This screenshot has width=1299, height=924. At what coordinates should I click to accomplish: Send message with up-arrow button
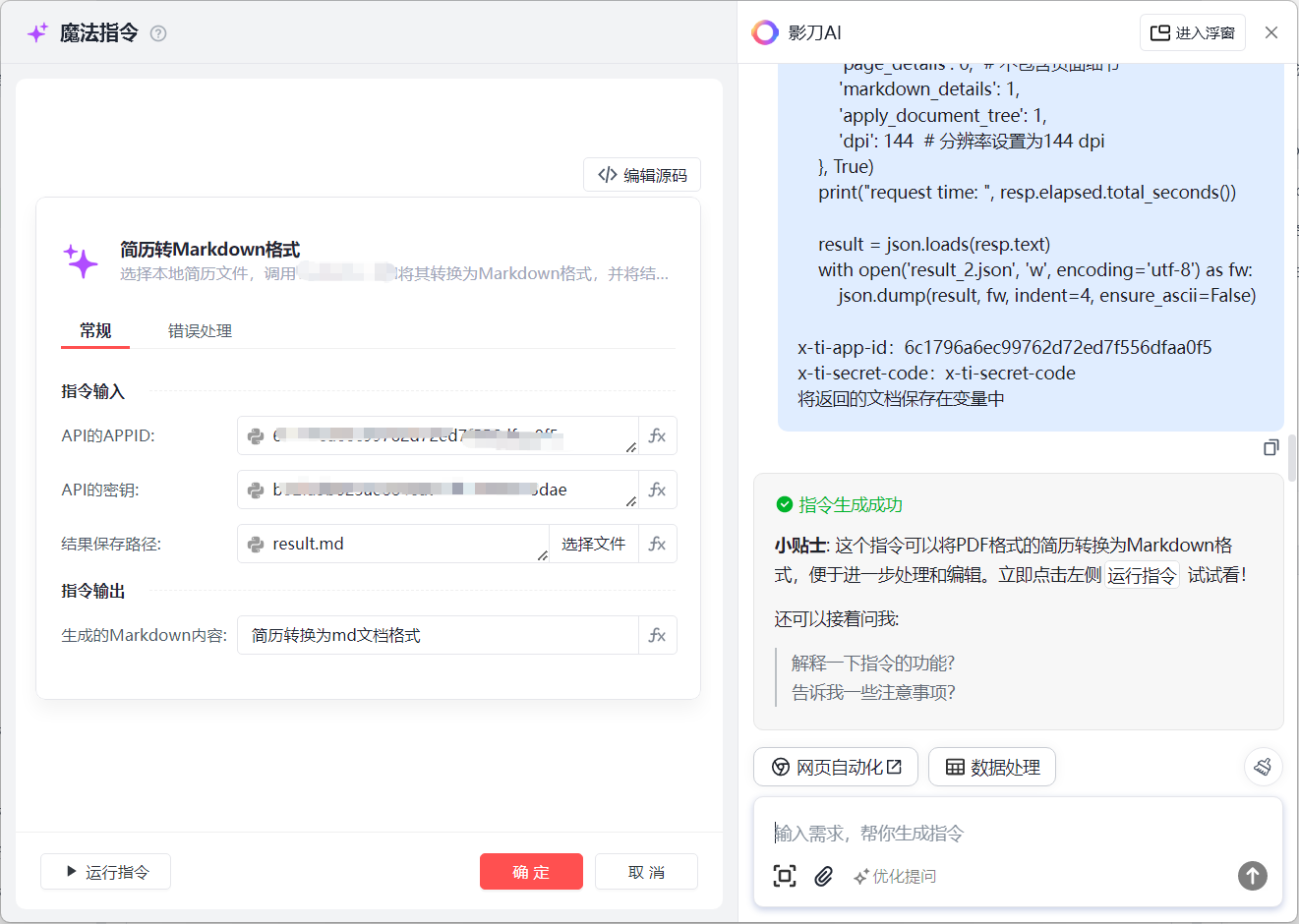[1252, 876]
